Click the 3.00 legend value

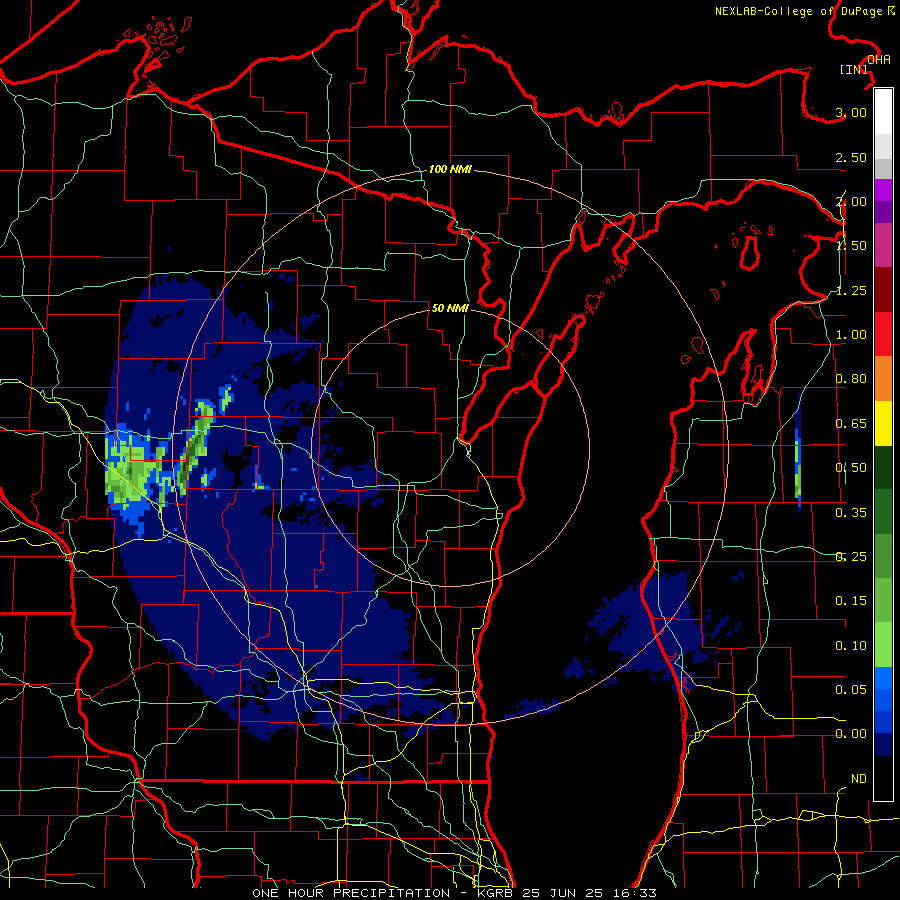coord(851,112)
